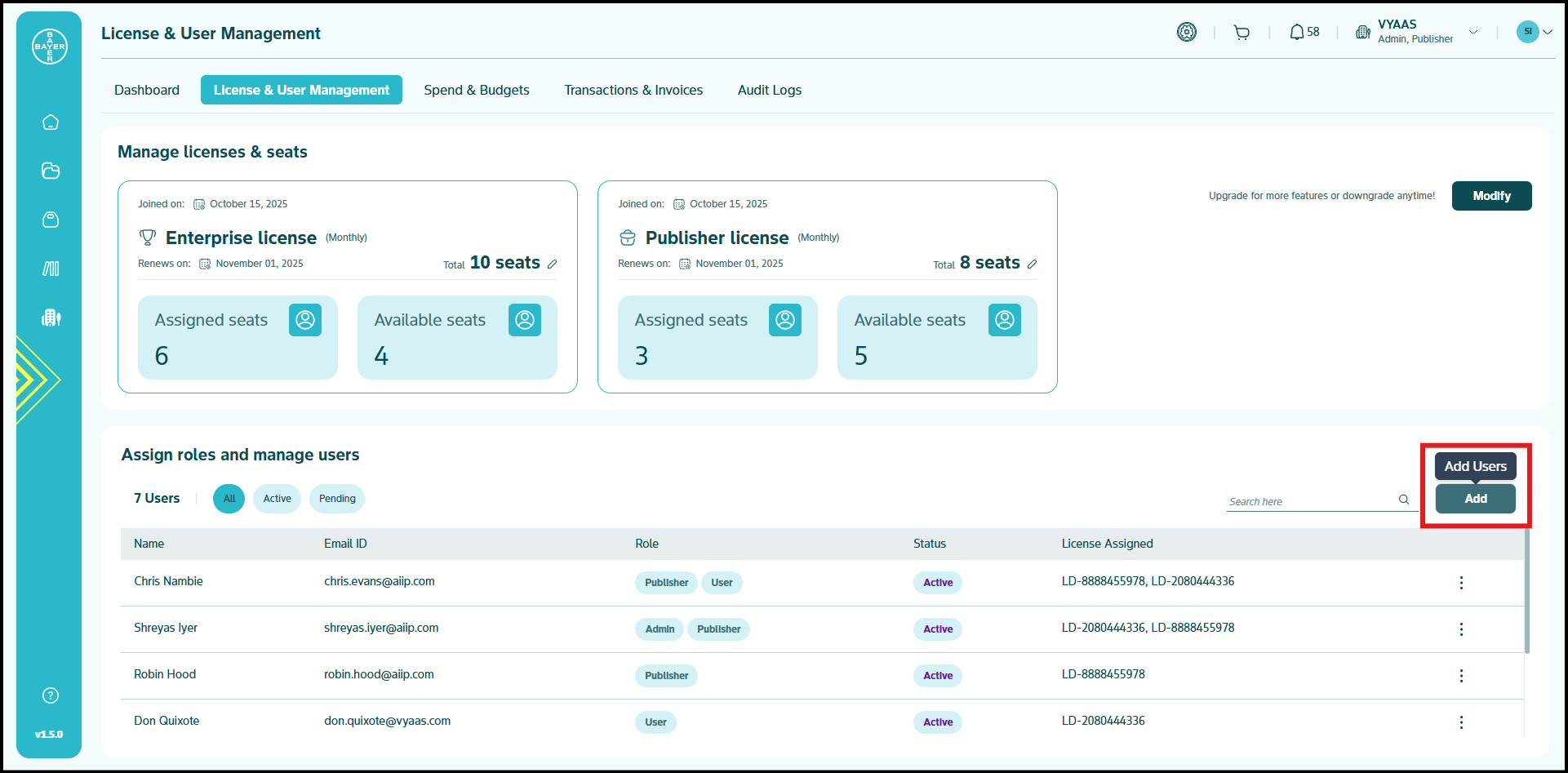Click the home icon in the sidebar
Viewport: 1568px width, 773px height.
pos(51,122)
